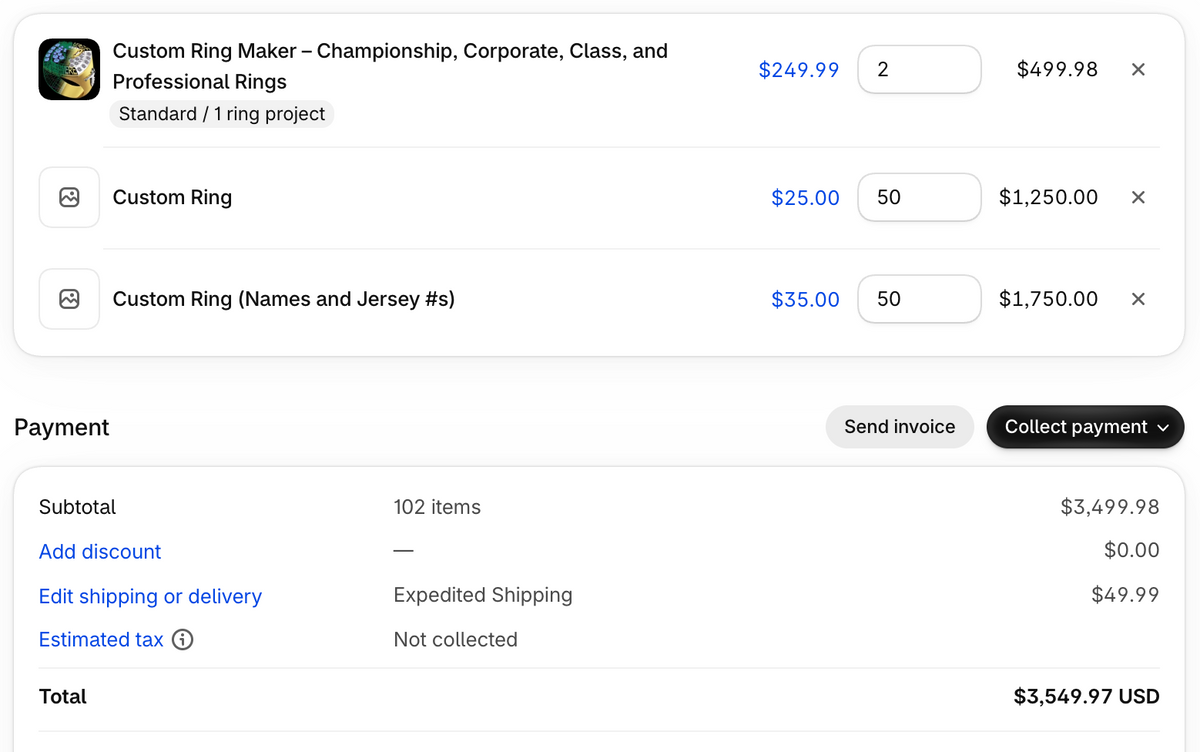Edit the $35.00 custom item price

click(x=805, y=299)
